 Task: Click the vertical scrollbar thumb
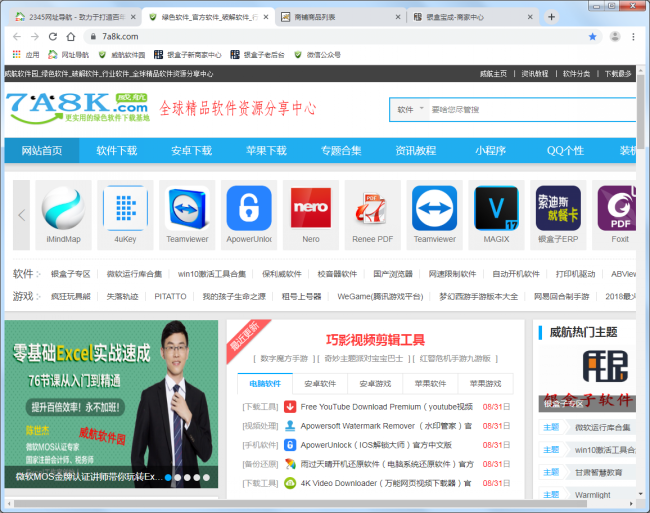coord(640,111)
